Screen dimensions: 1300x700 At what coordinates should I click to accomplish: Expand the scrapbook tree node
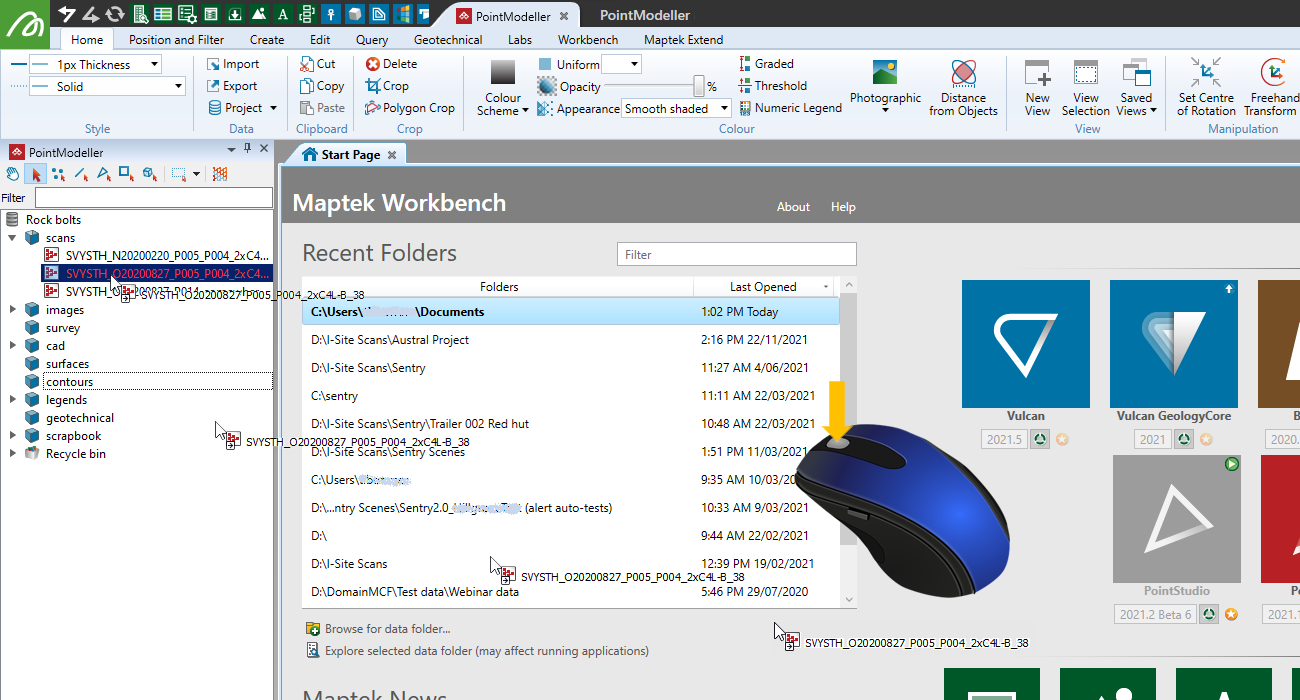click(12, 436)
